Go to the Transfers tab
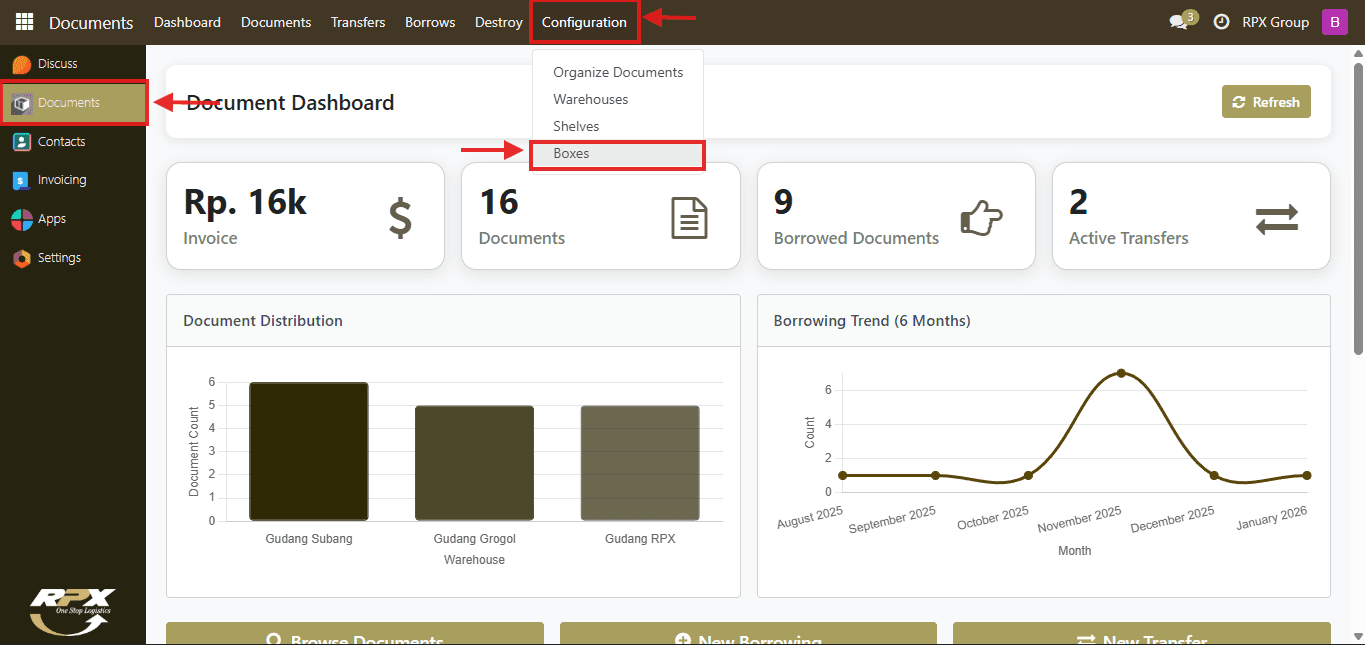1365x645 pixels. coord(358,22)
